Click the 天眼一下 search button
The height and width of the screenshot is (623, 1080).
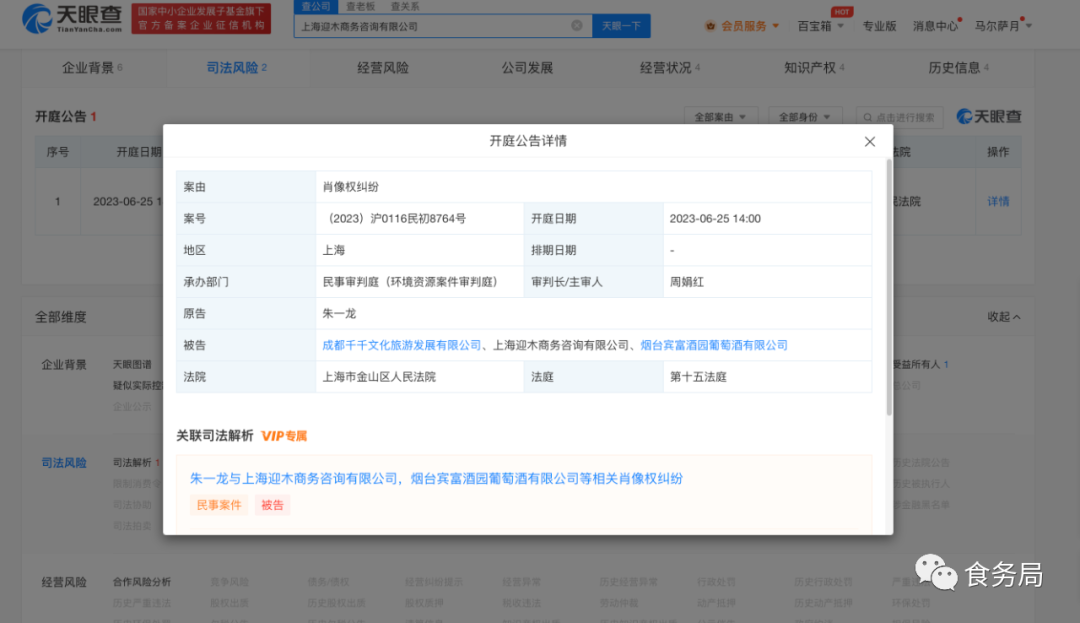(x=621, y=25)
